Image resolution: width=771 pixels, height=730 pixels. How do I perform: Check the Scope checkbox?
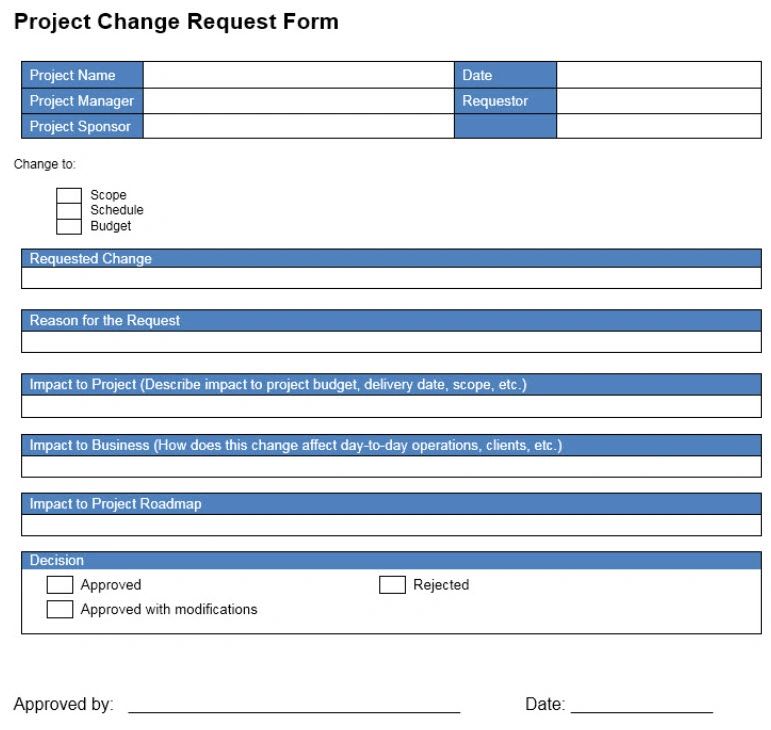(x=69, y=195)
